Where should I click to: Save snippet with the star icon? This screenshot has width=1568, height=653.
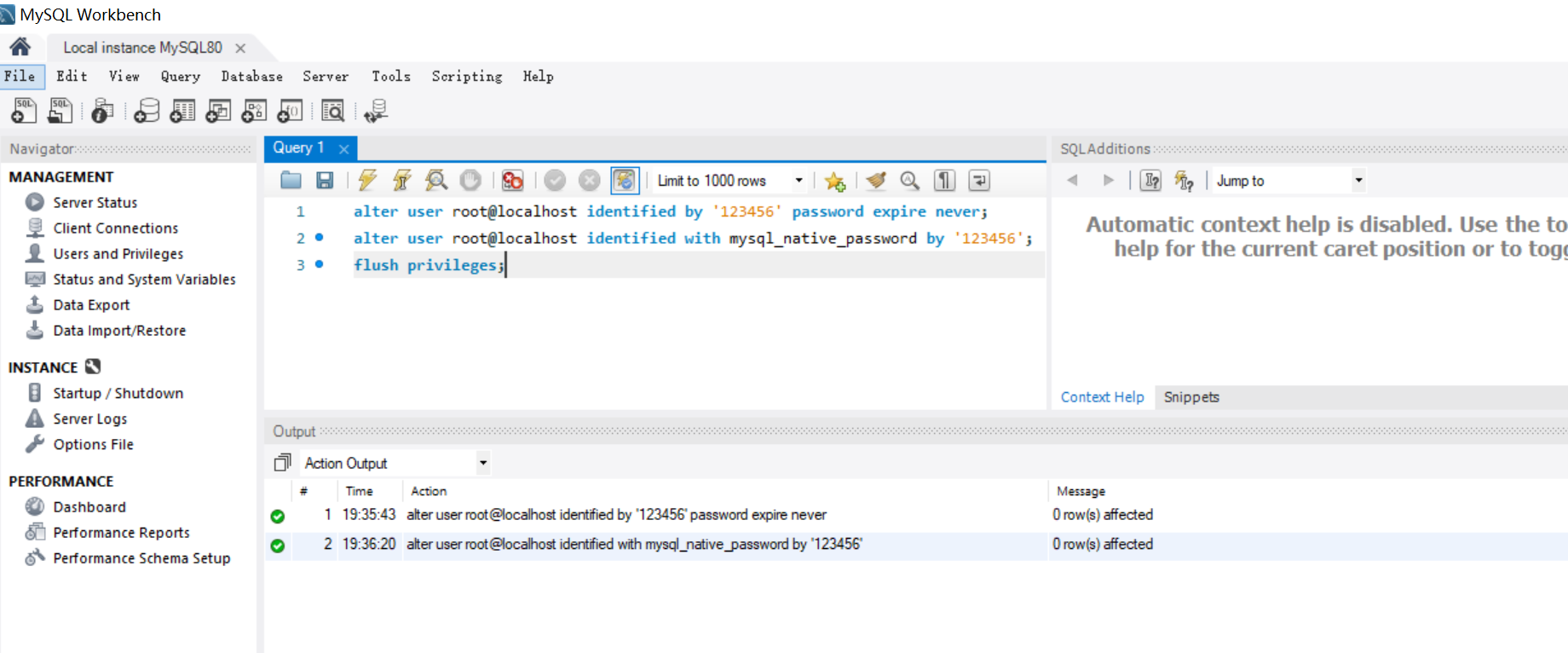834,181
